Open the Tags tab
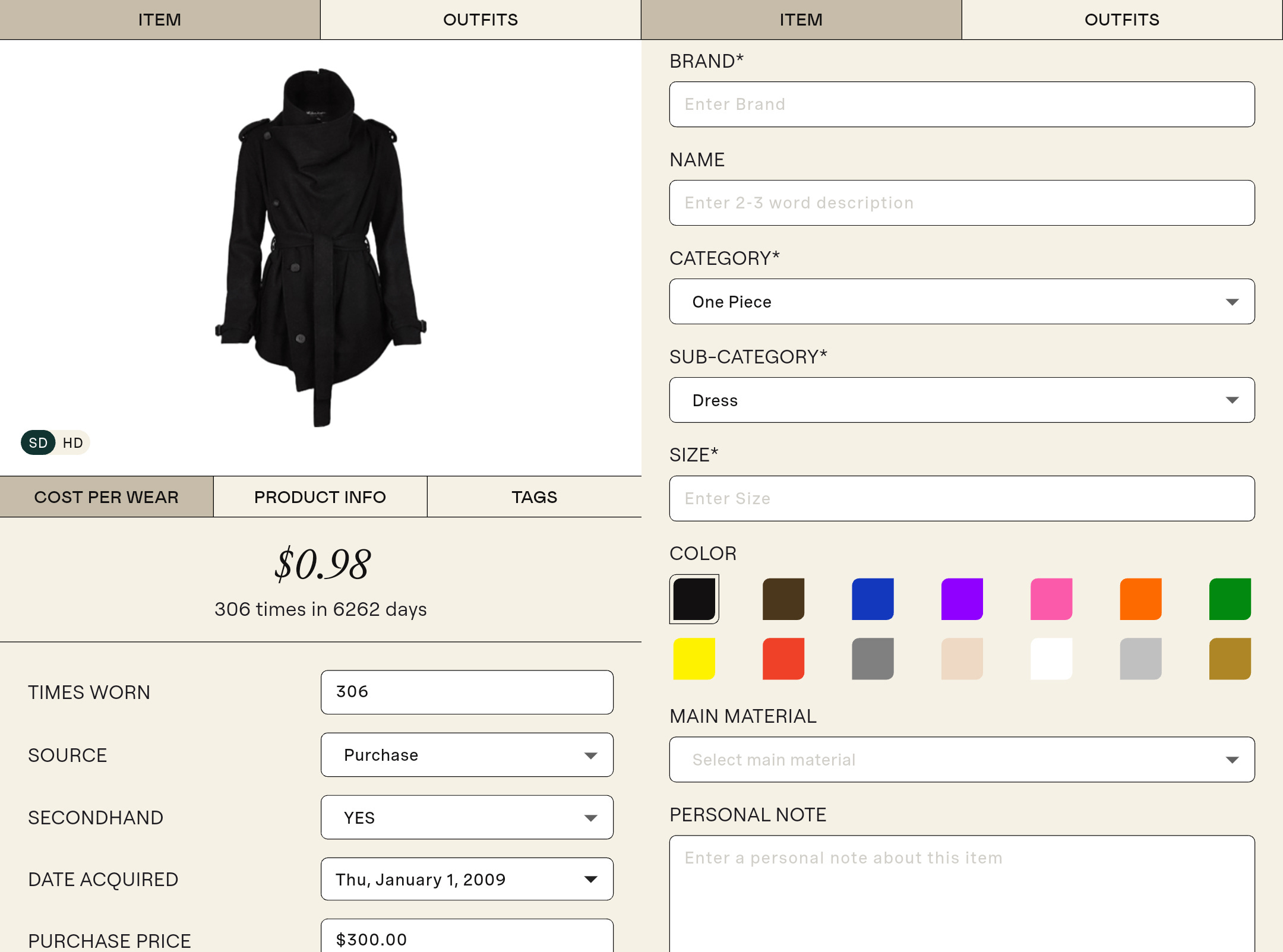 coord(534,497)
